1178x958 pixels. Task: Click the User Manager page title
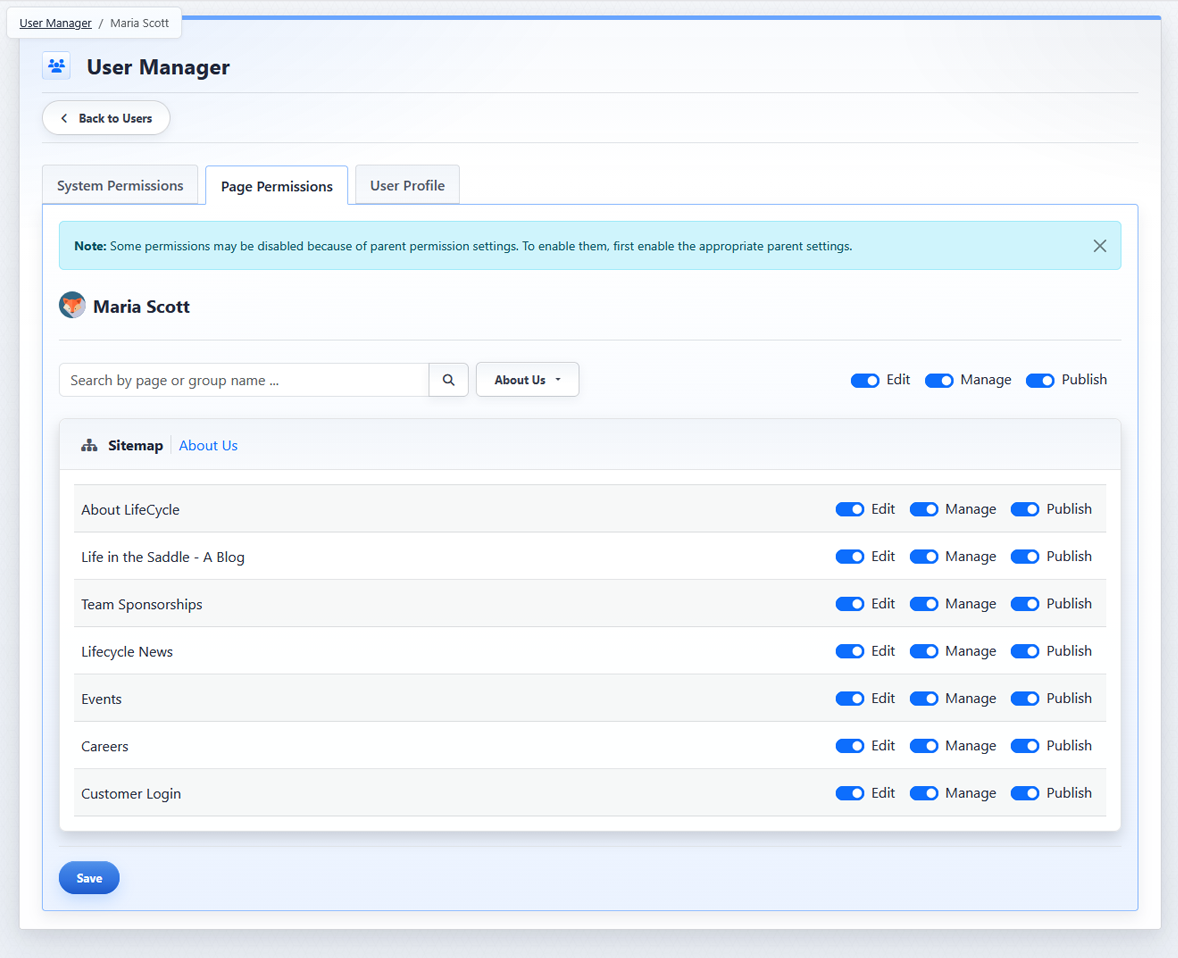click(x=159, y=67)
